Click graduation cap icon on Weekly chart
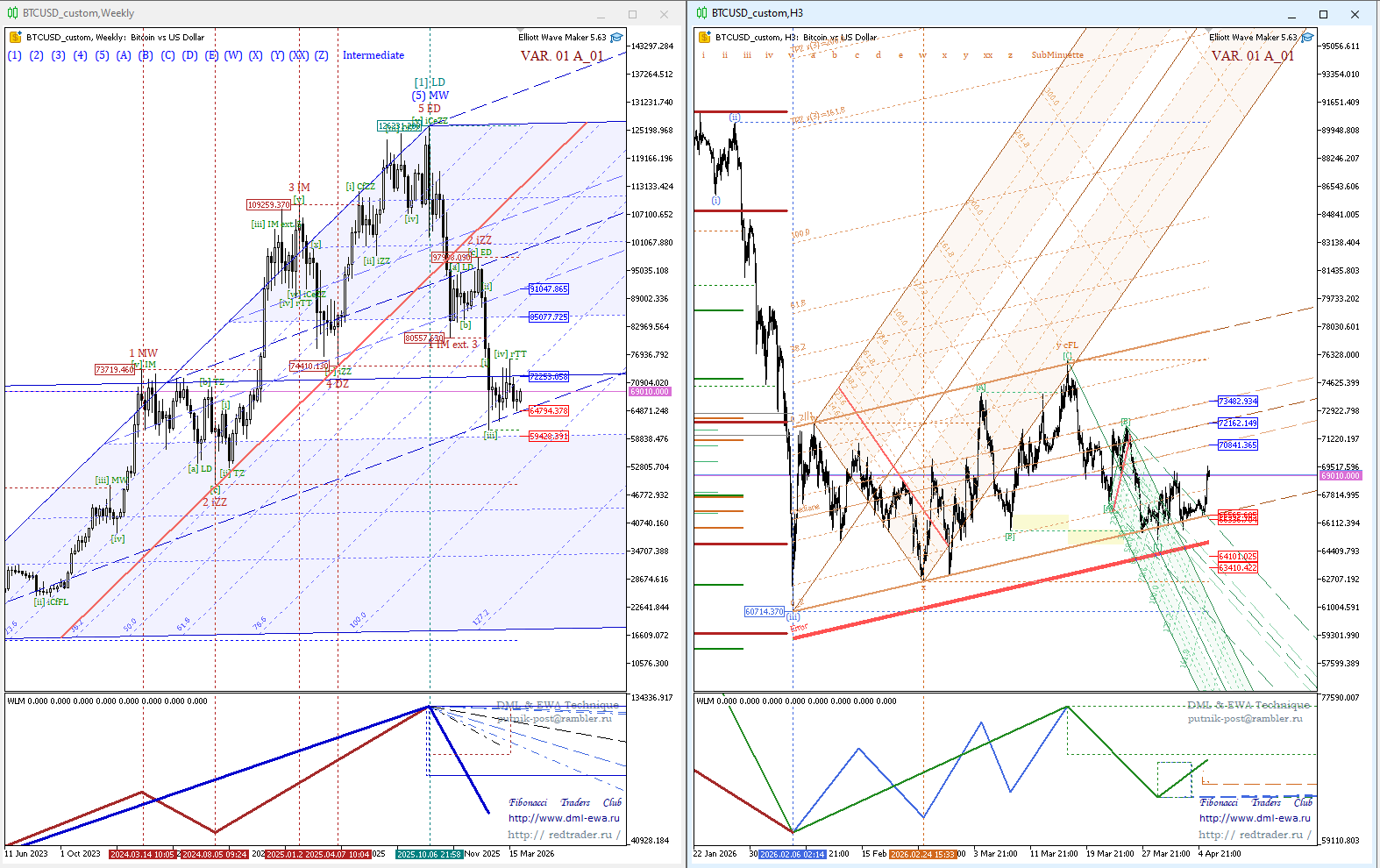This screenshot has width=1380, height=868. [616, 37]
